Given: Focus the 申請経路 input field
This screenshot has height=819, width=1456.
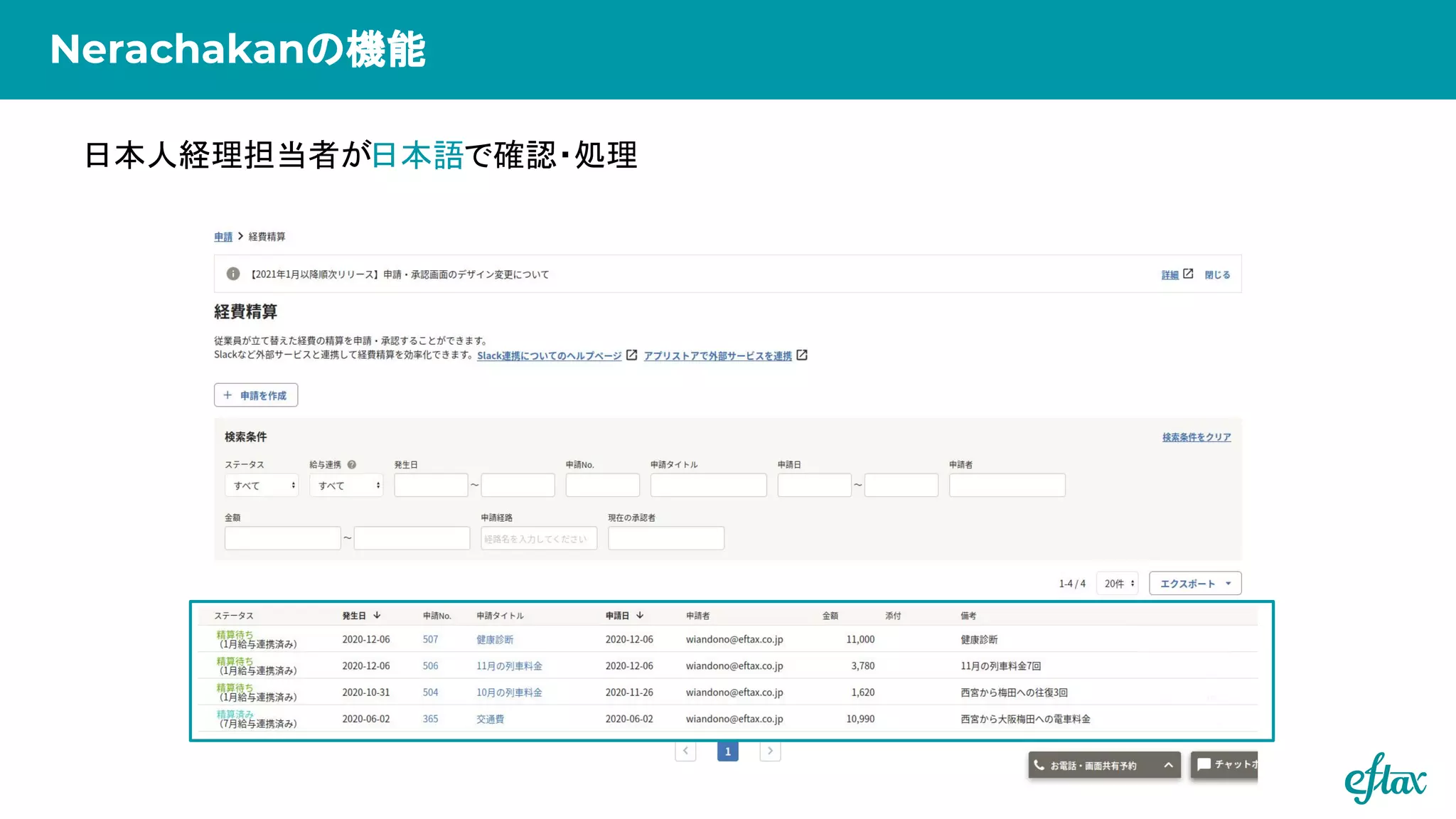Looking at the screenshot, I should point(539,538).
